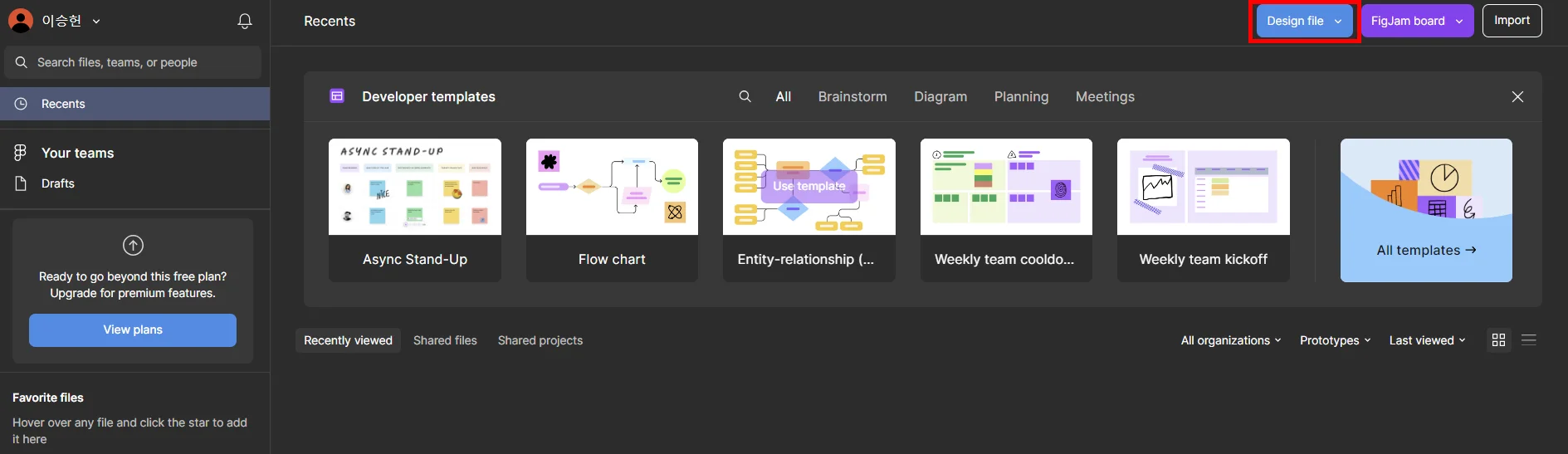Open the Prototypes file type filter
This screenshot has width=1568, height=454.
[1335, 340]
